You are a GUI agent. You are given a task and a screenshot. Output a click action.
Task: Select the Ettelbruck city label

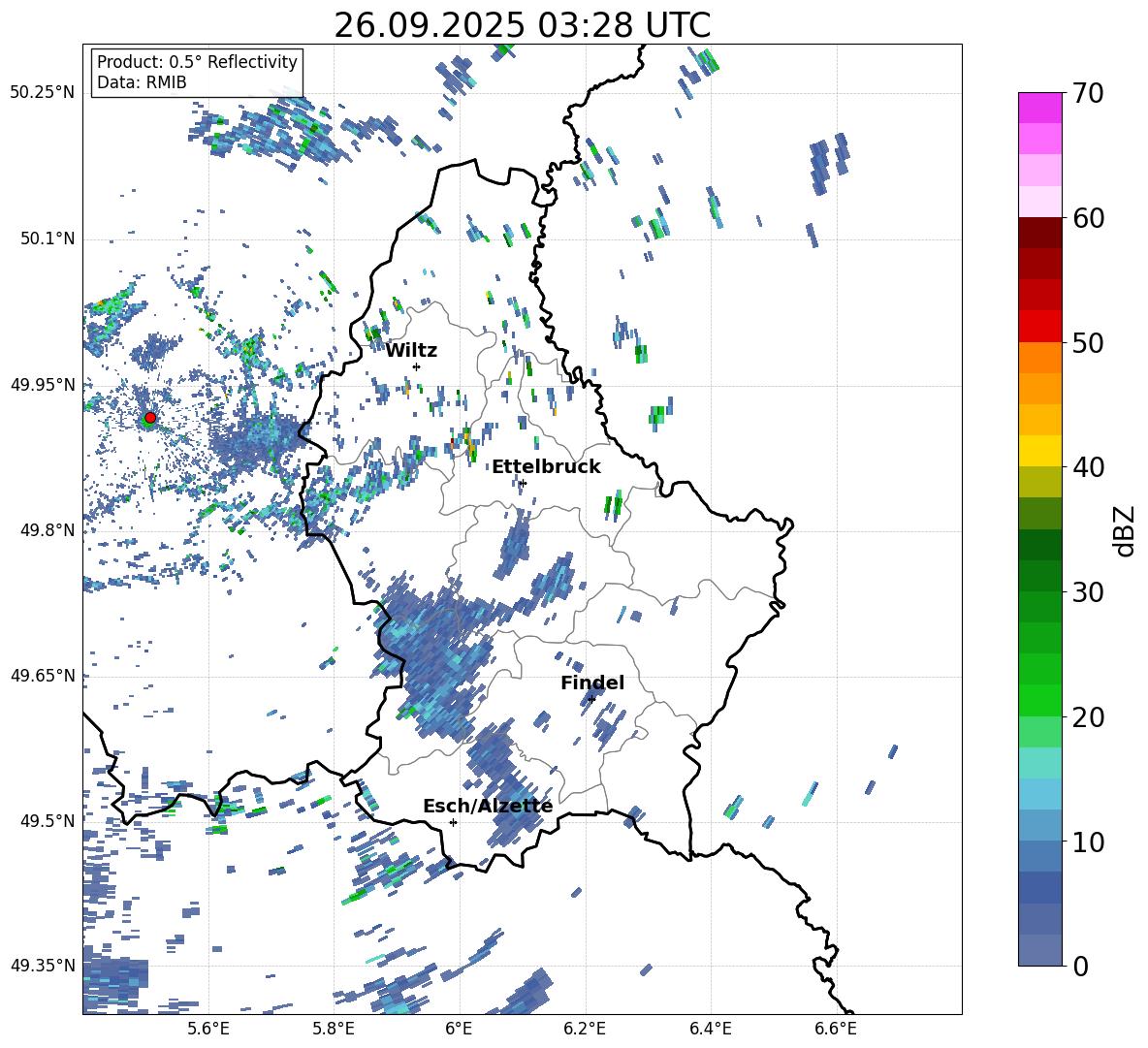546,467
